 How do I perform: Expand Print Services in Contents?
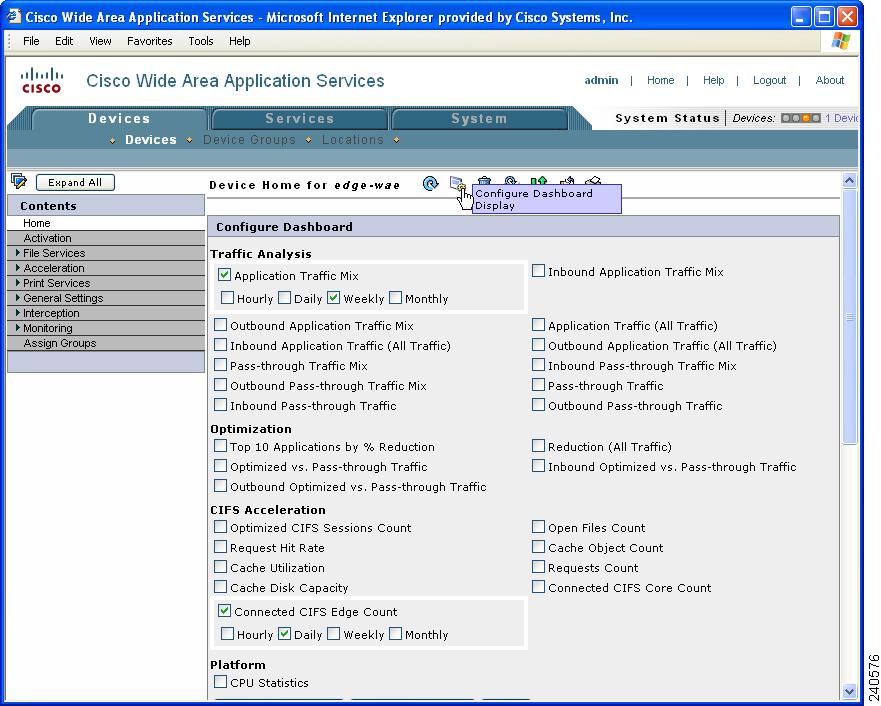point(18,283)
